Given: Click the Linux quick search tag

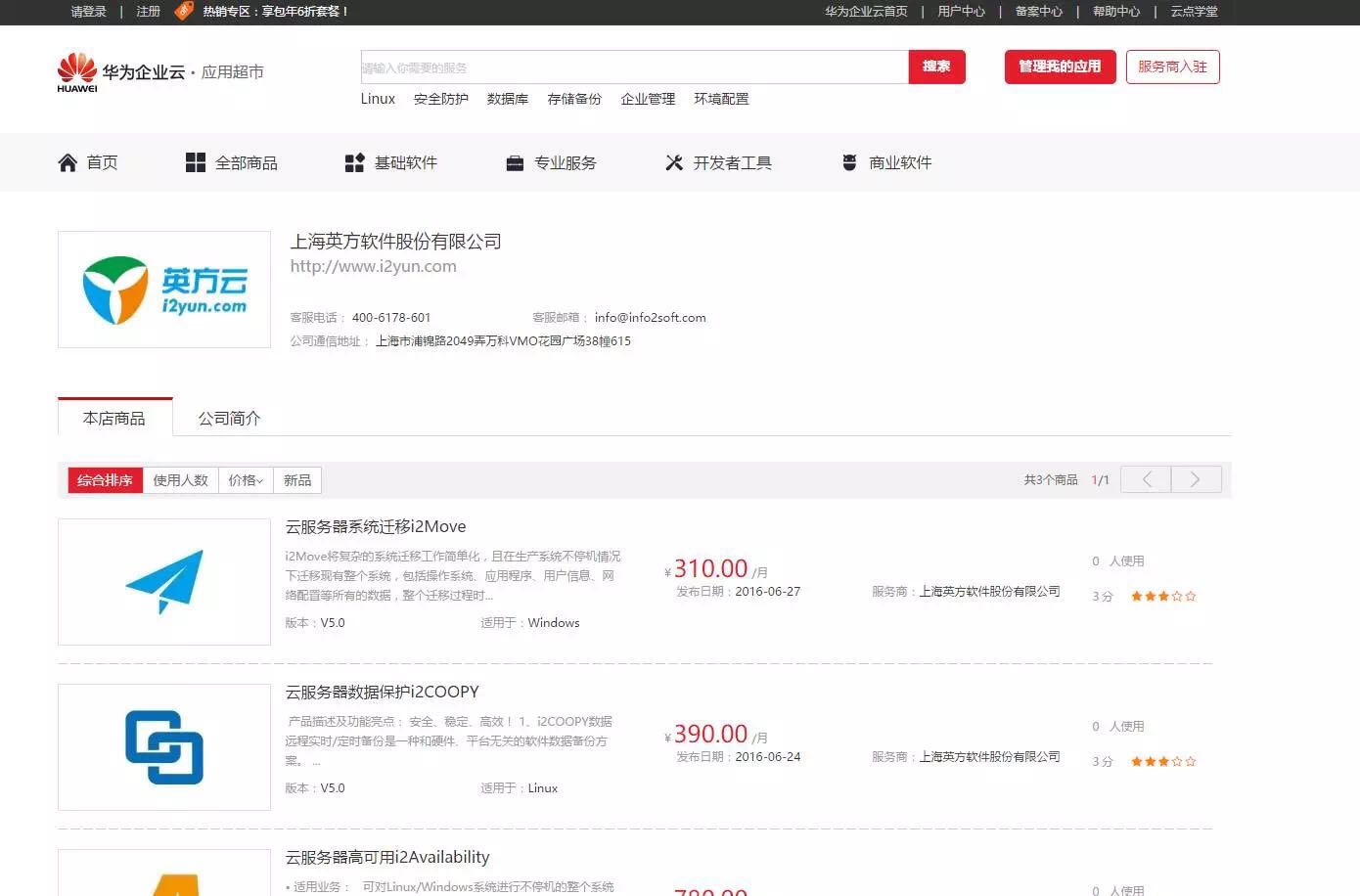Looking at the screenshot, I should coord(378,99).
